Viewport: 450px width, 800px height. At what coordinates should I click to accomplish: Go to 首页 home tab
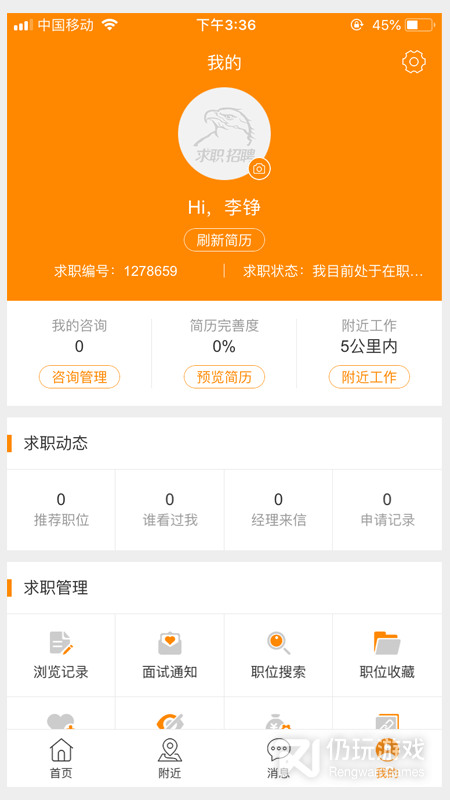click(61, 758)
